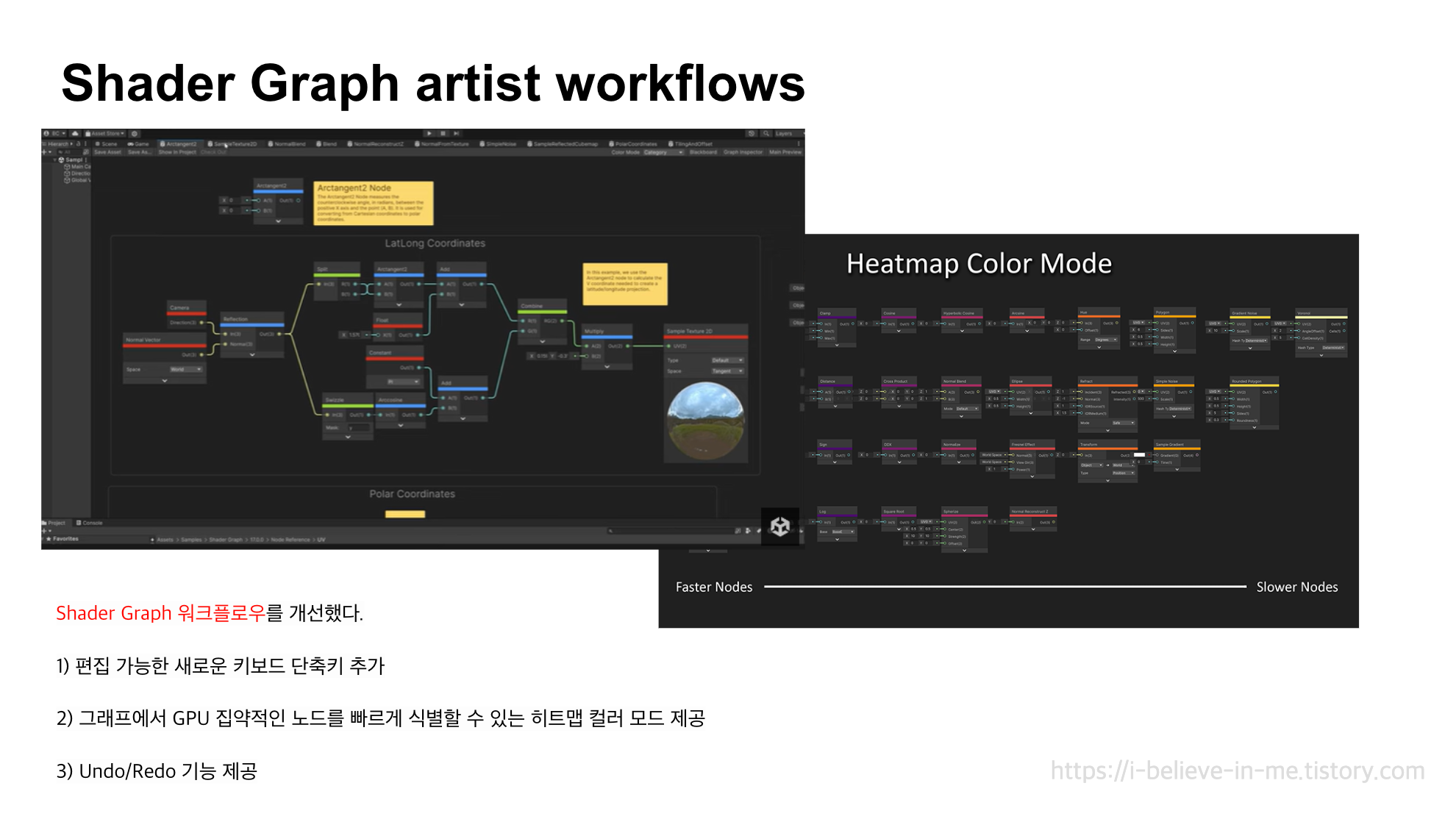Select the NormalReconstructZ tab

tap(376, 144)
